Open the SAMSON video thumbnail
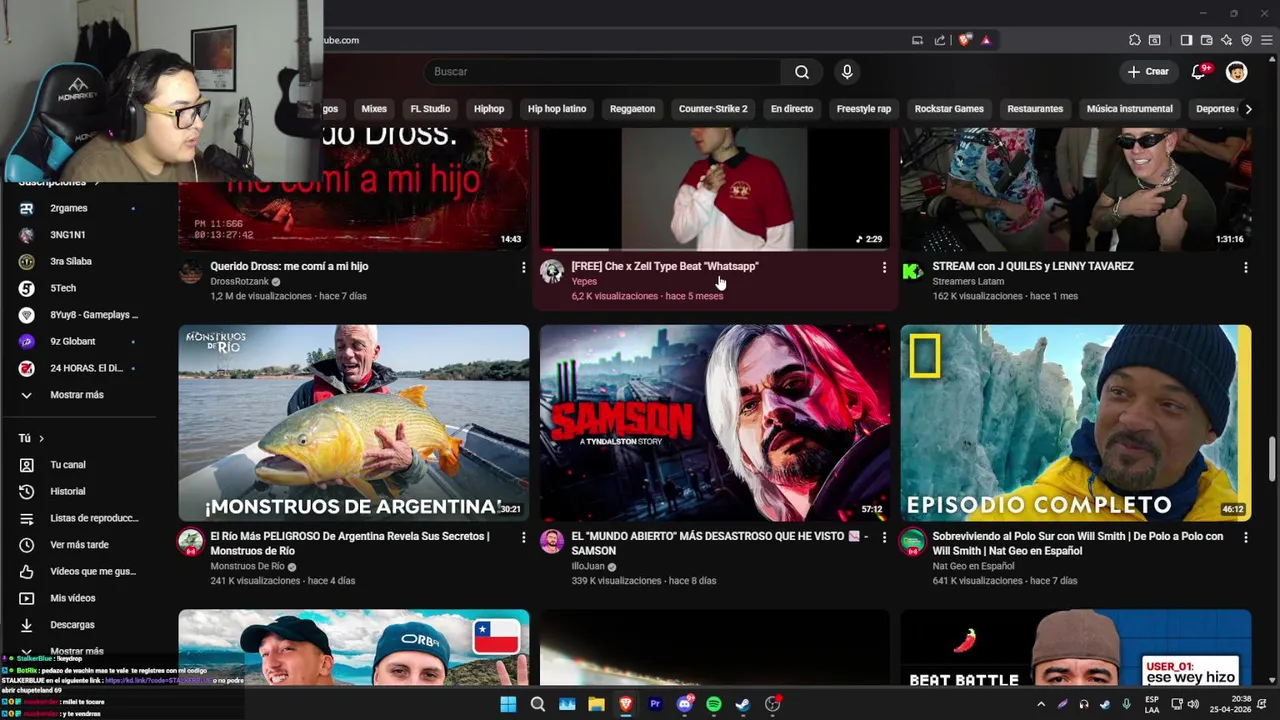The width and height of the screenshot is (1280, 720). pyautogui.click(x=714, y=422)
